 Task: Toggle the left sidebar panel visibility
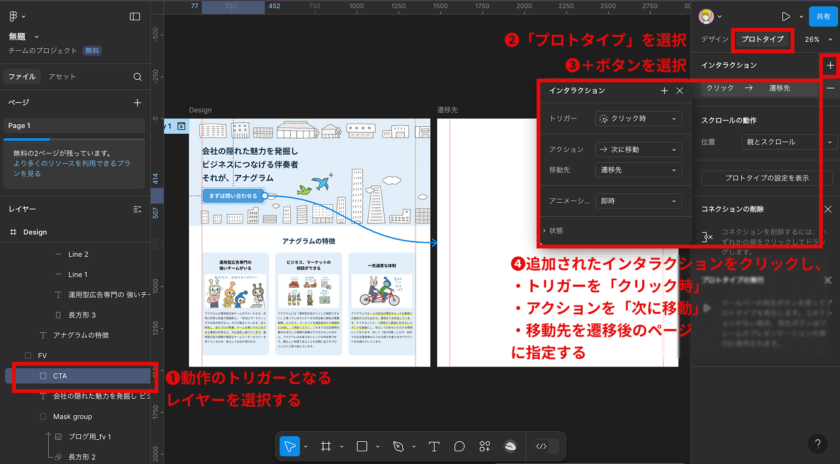[135, 16]
